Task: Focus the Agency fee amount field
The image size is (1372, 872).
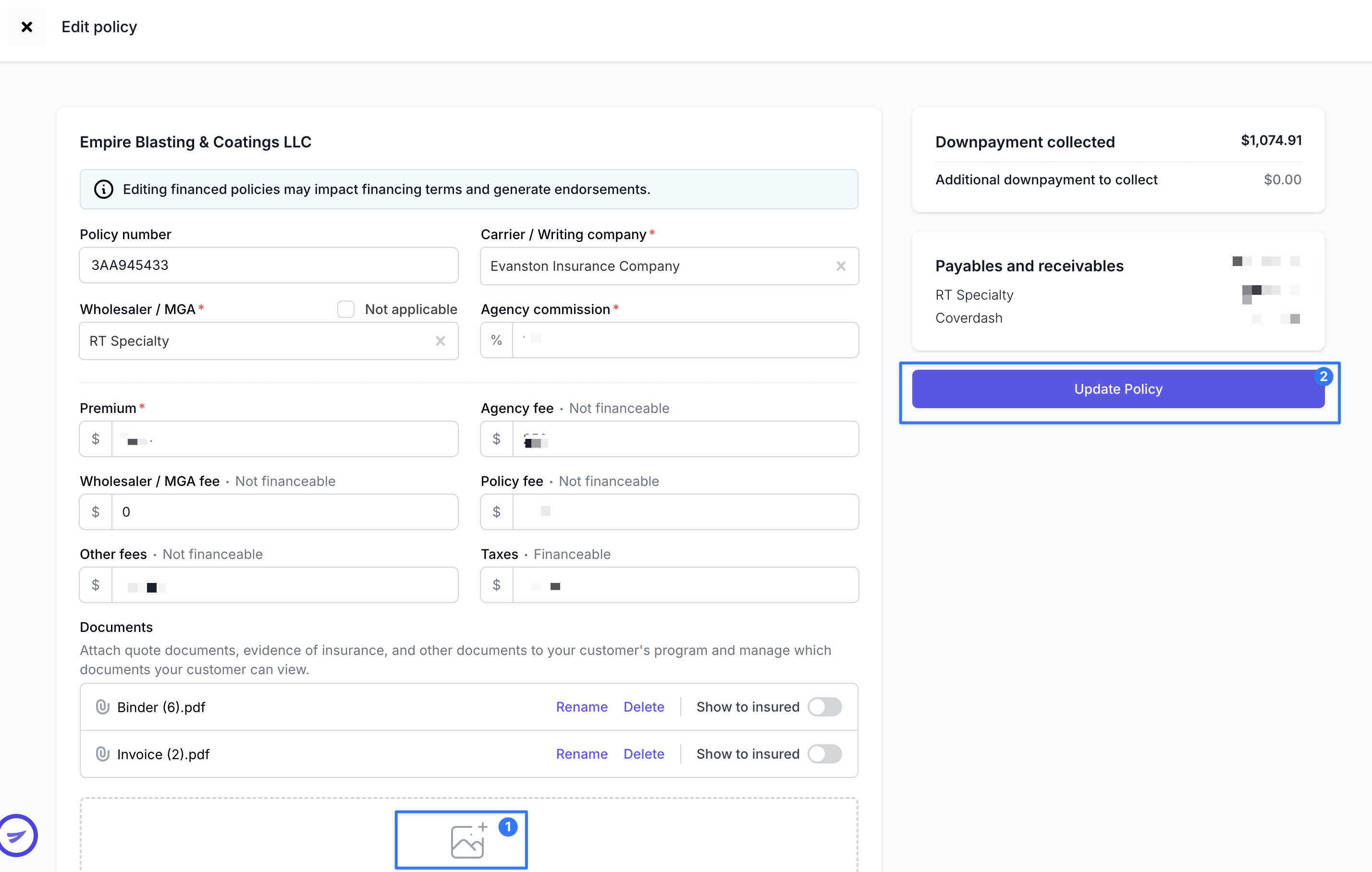Action: 686,439
